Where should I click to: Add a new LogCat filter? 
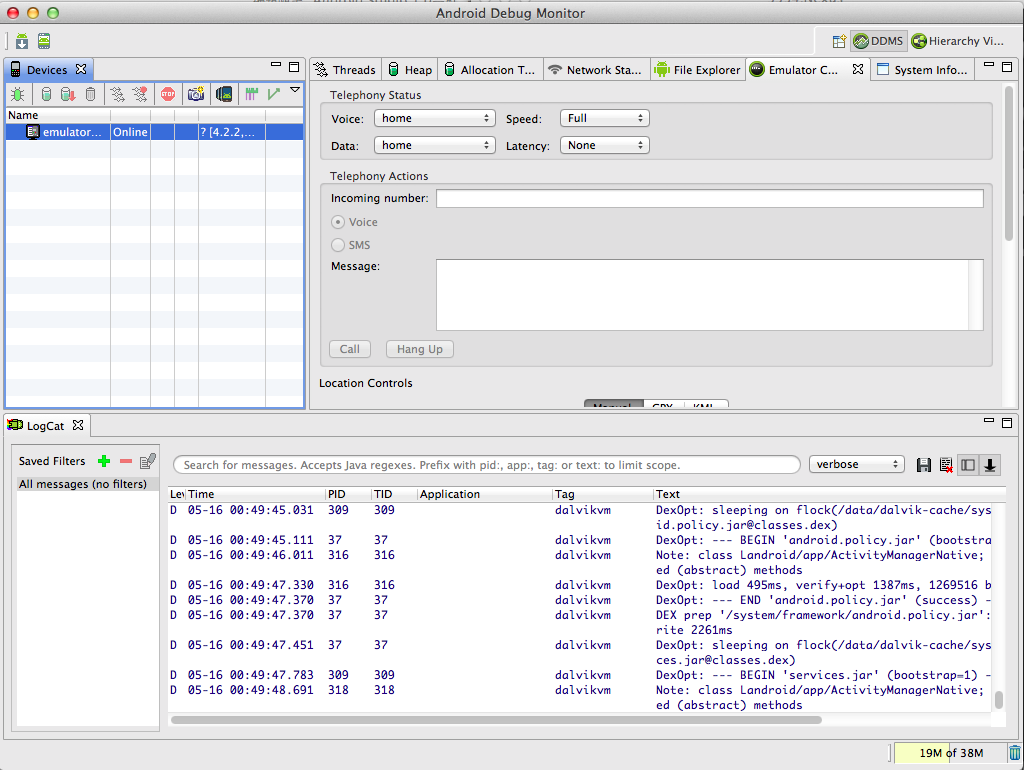(103, 461)
